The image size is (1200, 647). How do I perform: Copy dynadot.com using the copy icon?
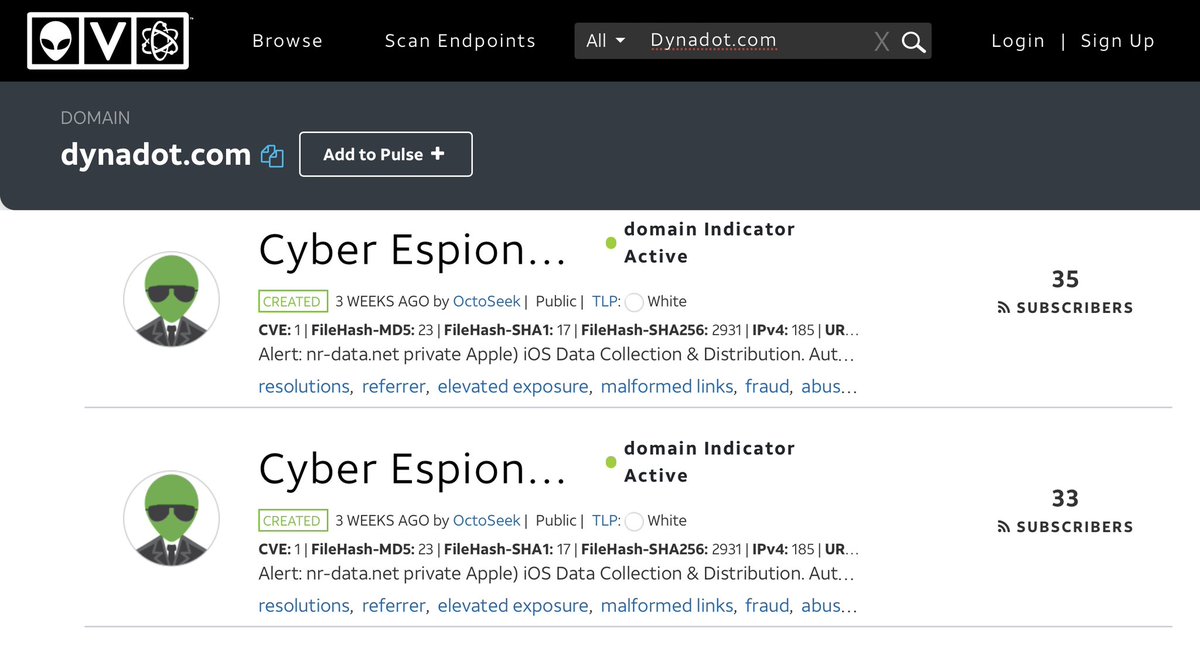coord(272,155)
